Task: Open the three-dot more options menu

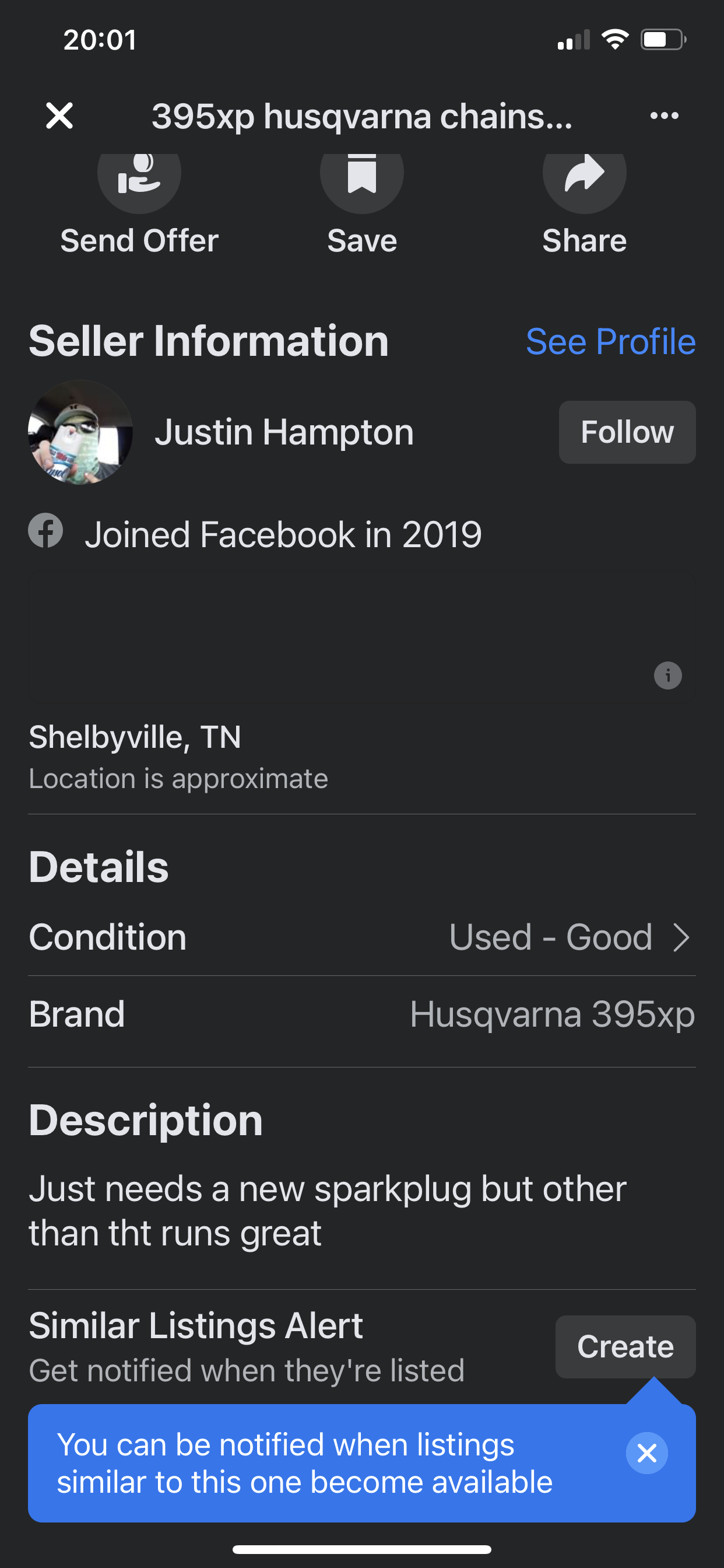Action: pyautogui.click(x=664, y=116)
